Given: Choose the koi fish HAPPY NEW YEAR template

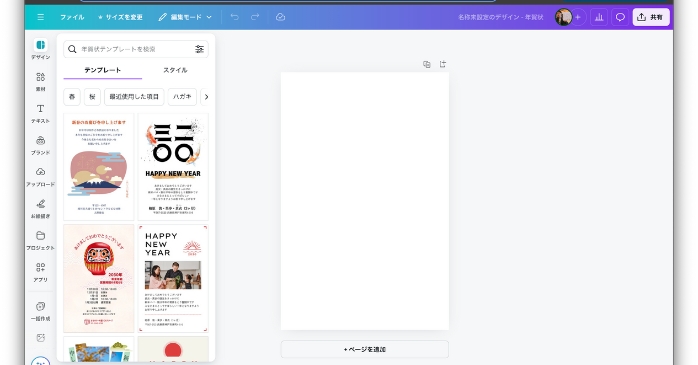Looking at the screenshot, I should click(173, 167).
